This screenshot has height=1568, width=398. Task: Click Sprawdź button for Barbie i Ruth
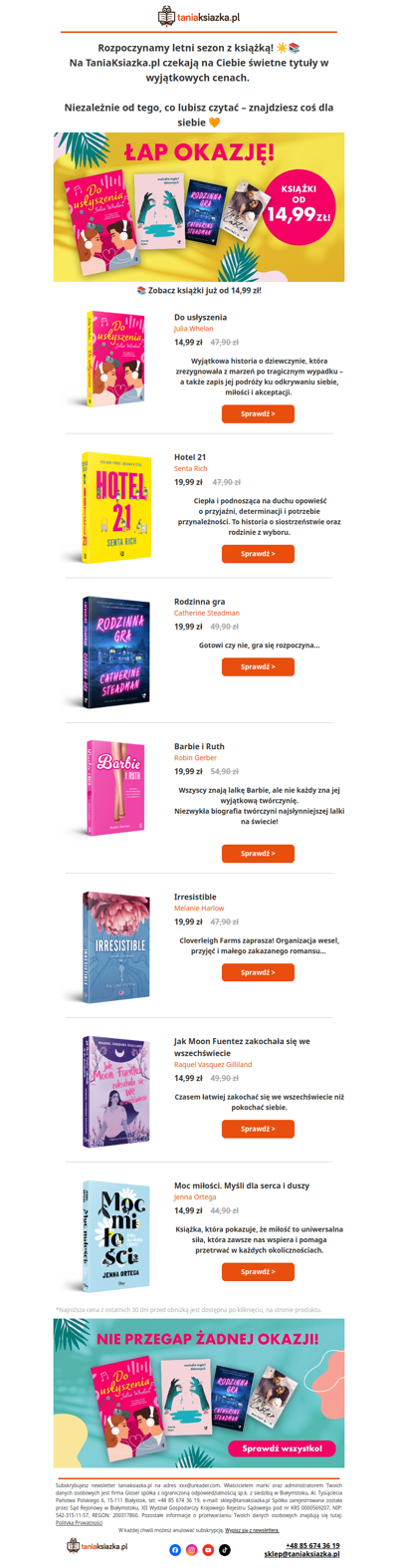point(258,853)
